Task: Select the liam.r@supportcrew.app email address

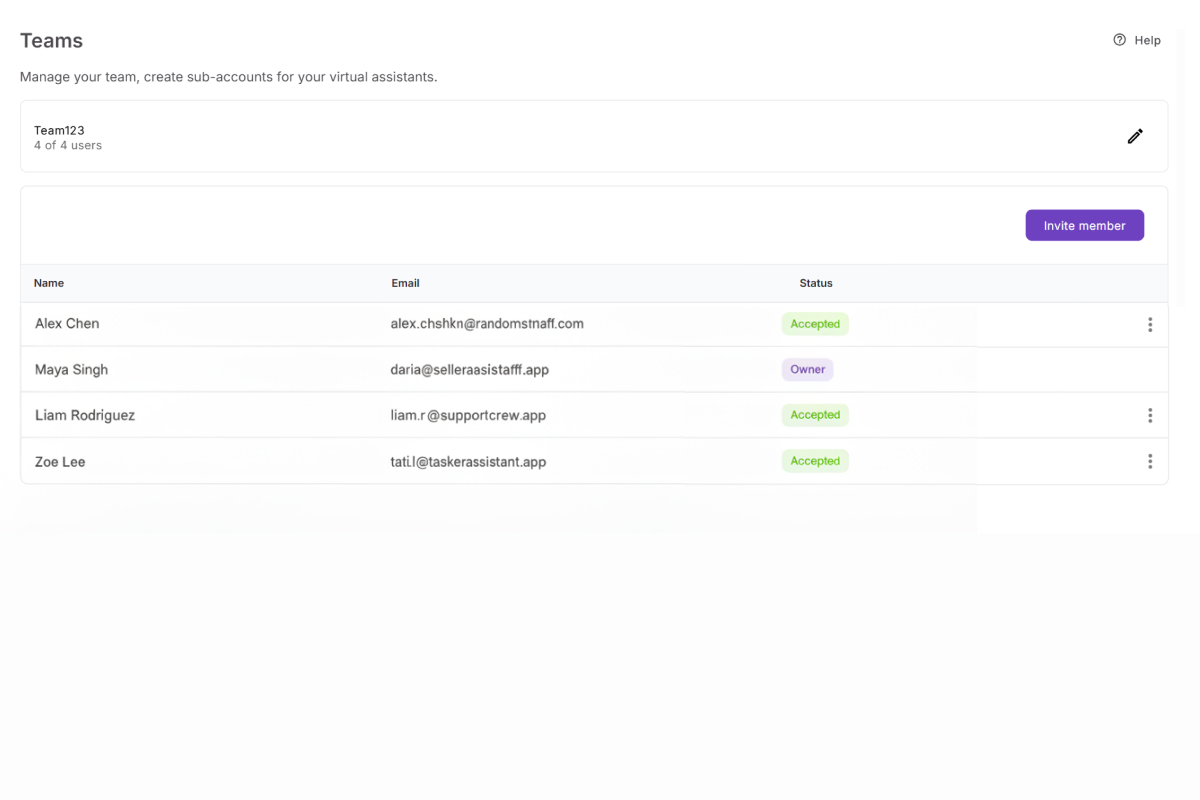Action: tap(468, 415)
